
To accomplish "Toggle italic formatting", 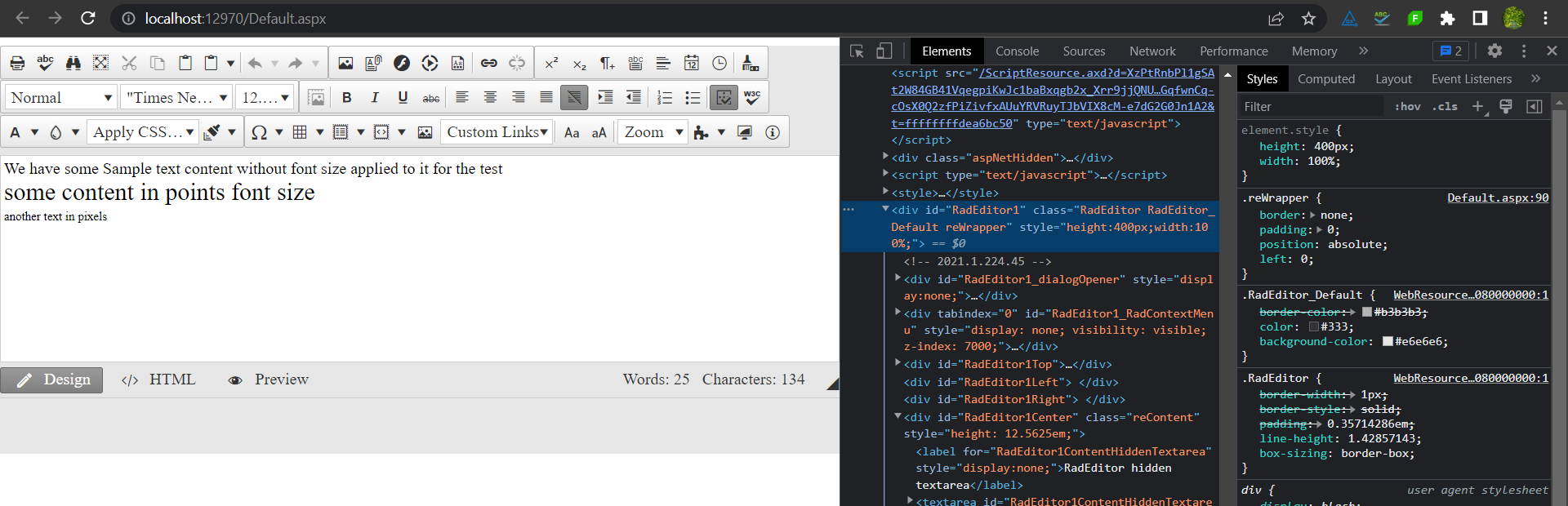I will pyautogui.click(x=375, y=98).
